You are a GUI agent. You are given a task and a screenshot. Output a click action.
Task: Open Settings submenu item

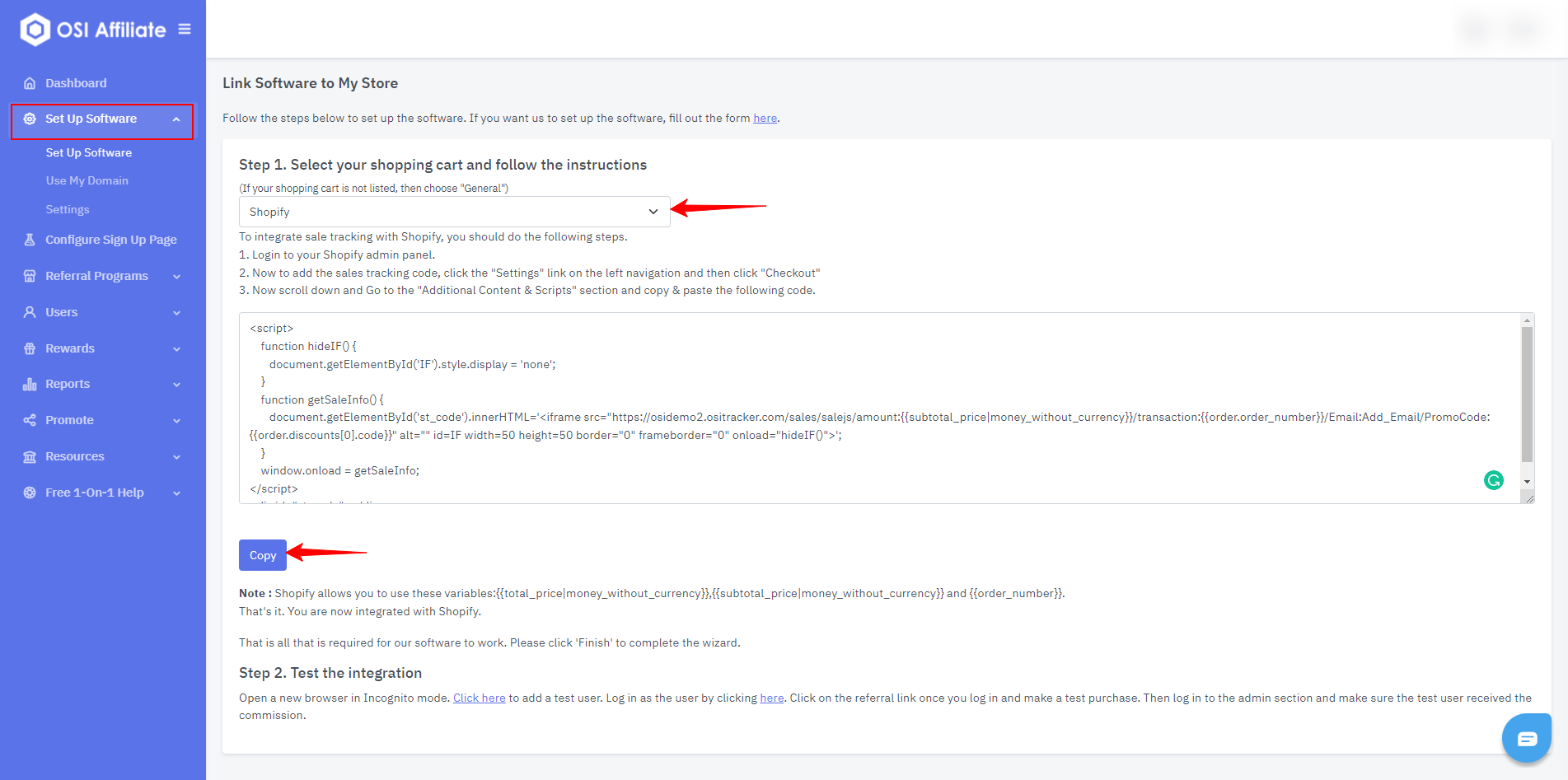(68, 209)
